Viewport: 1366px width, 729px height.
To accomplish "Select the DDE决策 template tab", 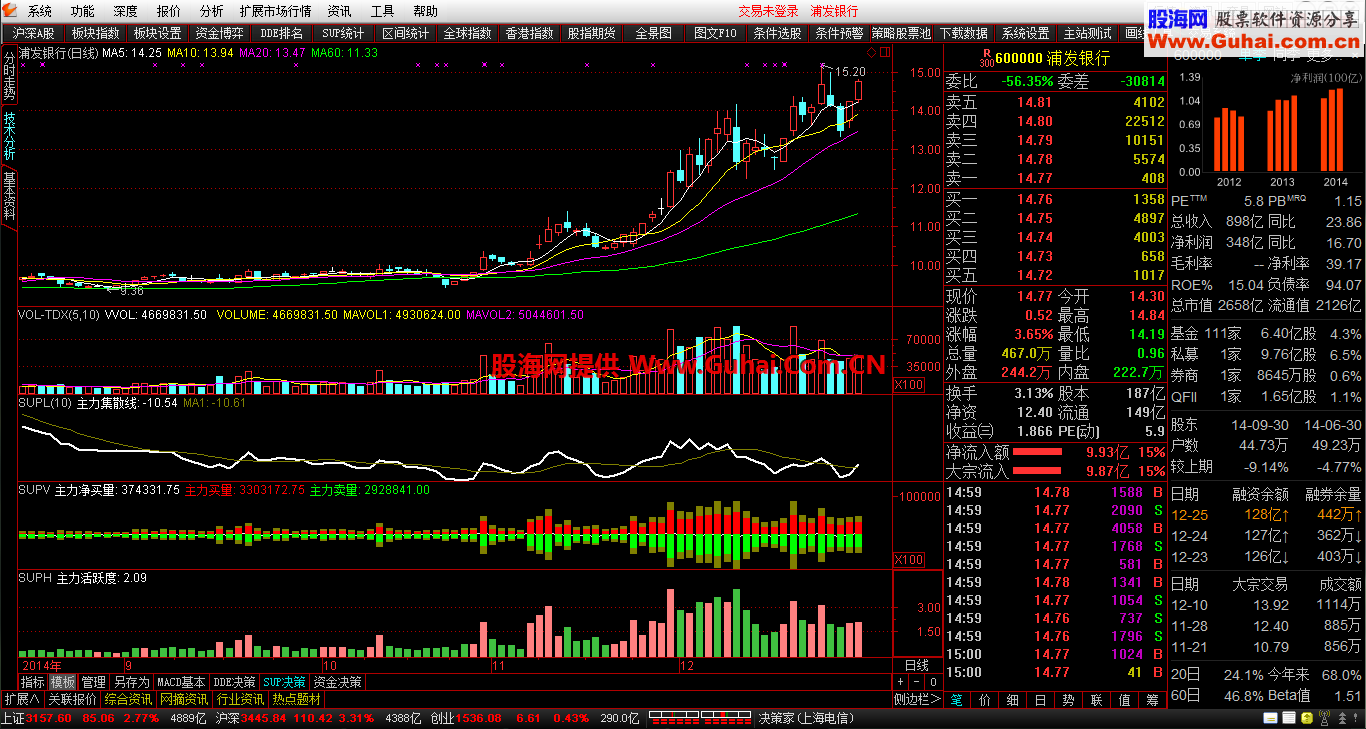I will coord(234,682).
